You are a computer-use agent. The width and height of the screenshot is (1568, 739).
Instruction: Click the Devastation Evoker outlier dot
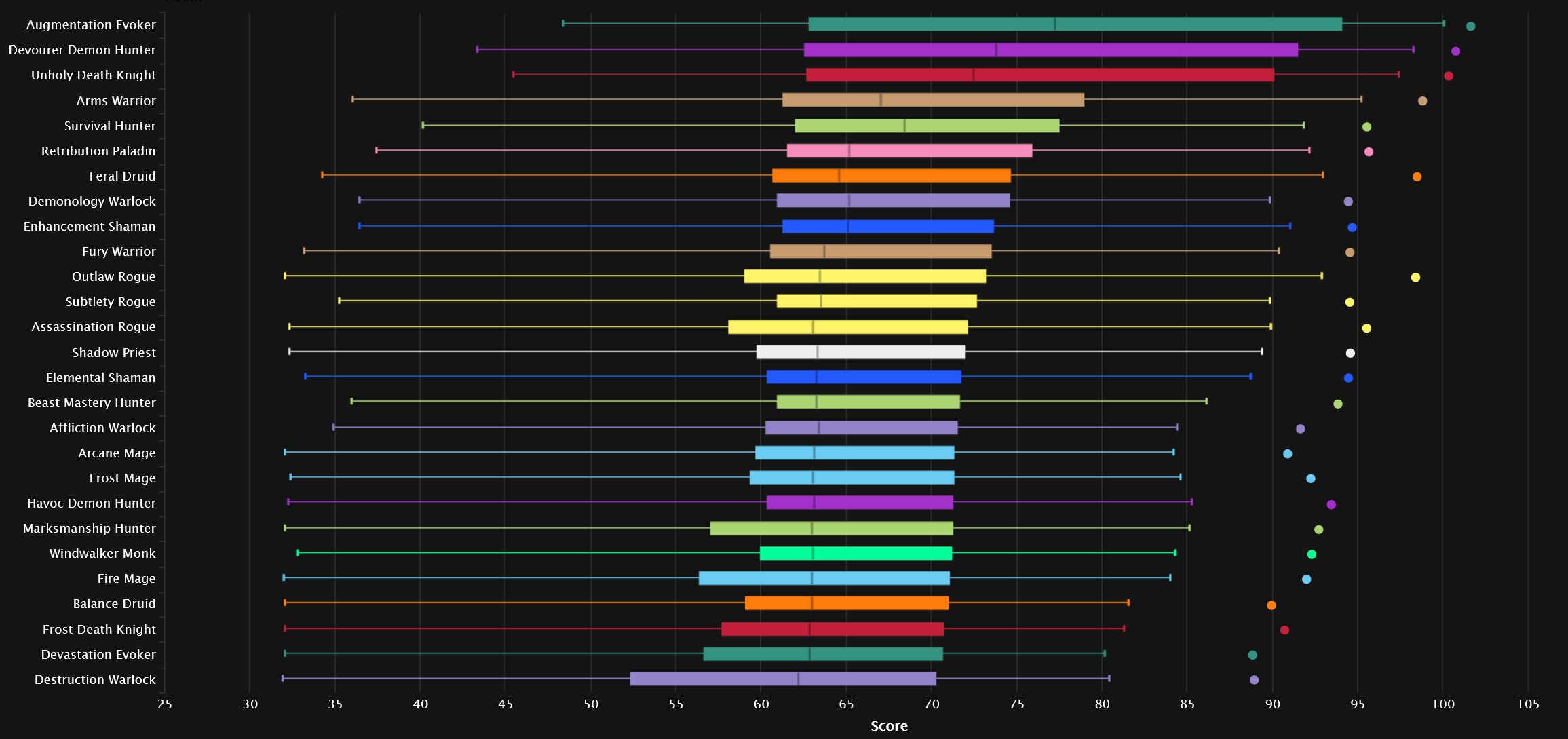click(x=1253, y=656)
